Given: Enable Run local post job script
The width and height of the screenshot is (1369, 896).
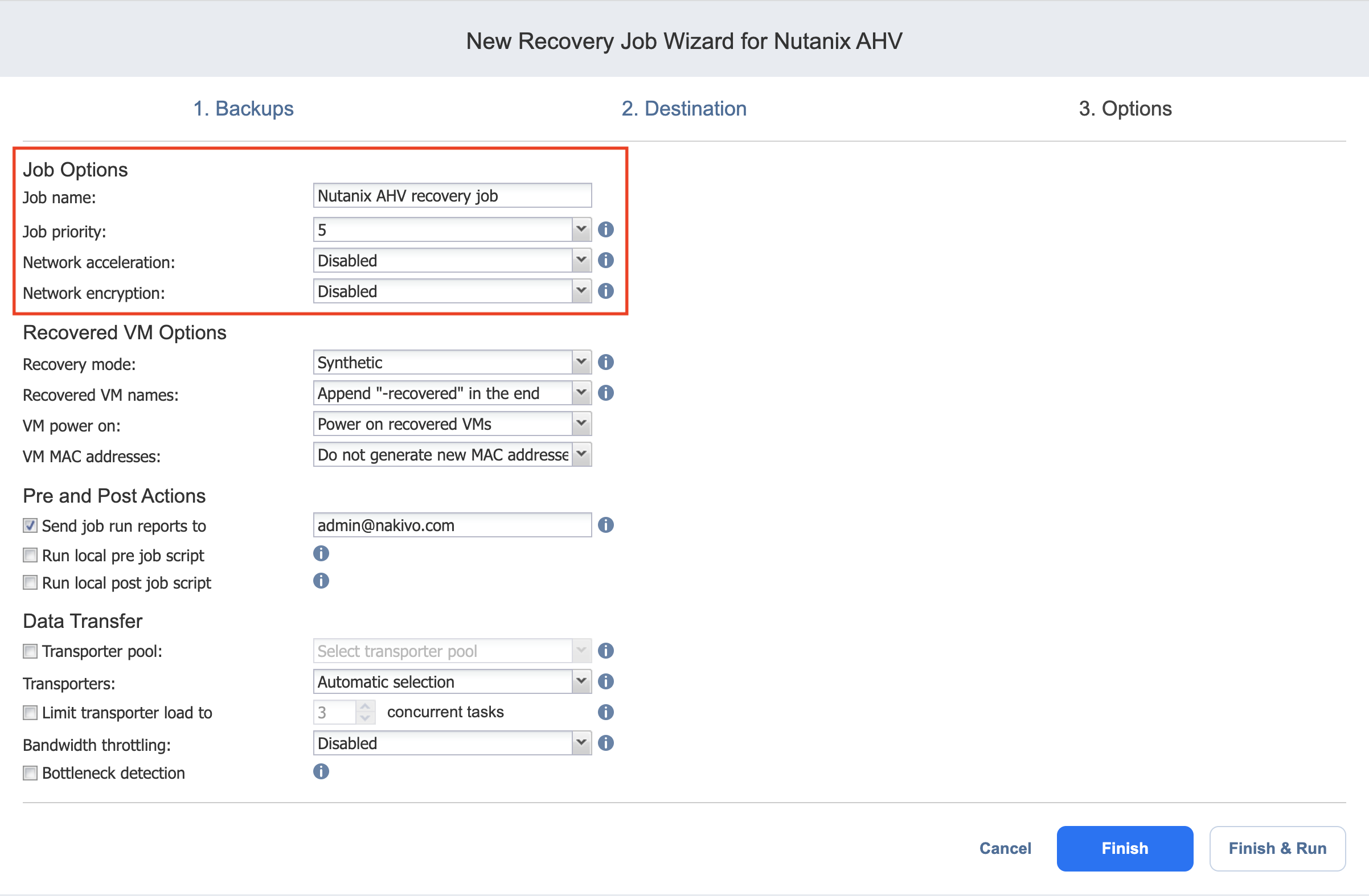Looking at the screenshot, I should [x=30, y=582].
